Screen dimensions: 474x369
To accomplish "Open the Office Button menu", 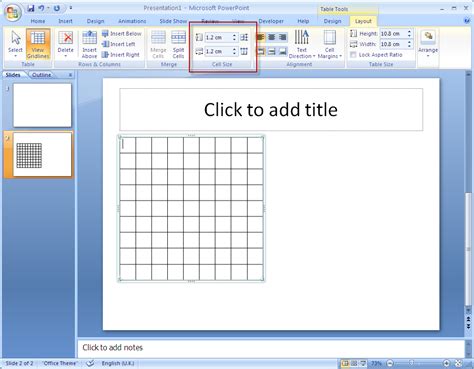I will [x=13, y=13].
